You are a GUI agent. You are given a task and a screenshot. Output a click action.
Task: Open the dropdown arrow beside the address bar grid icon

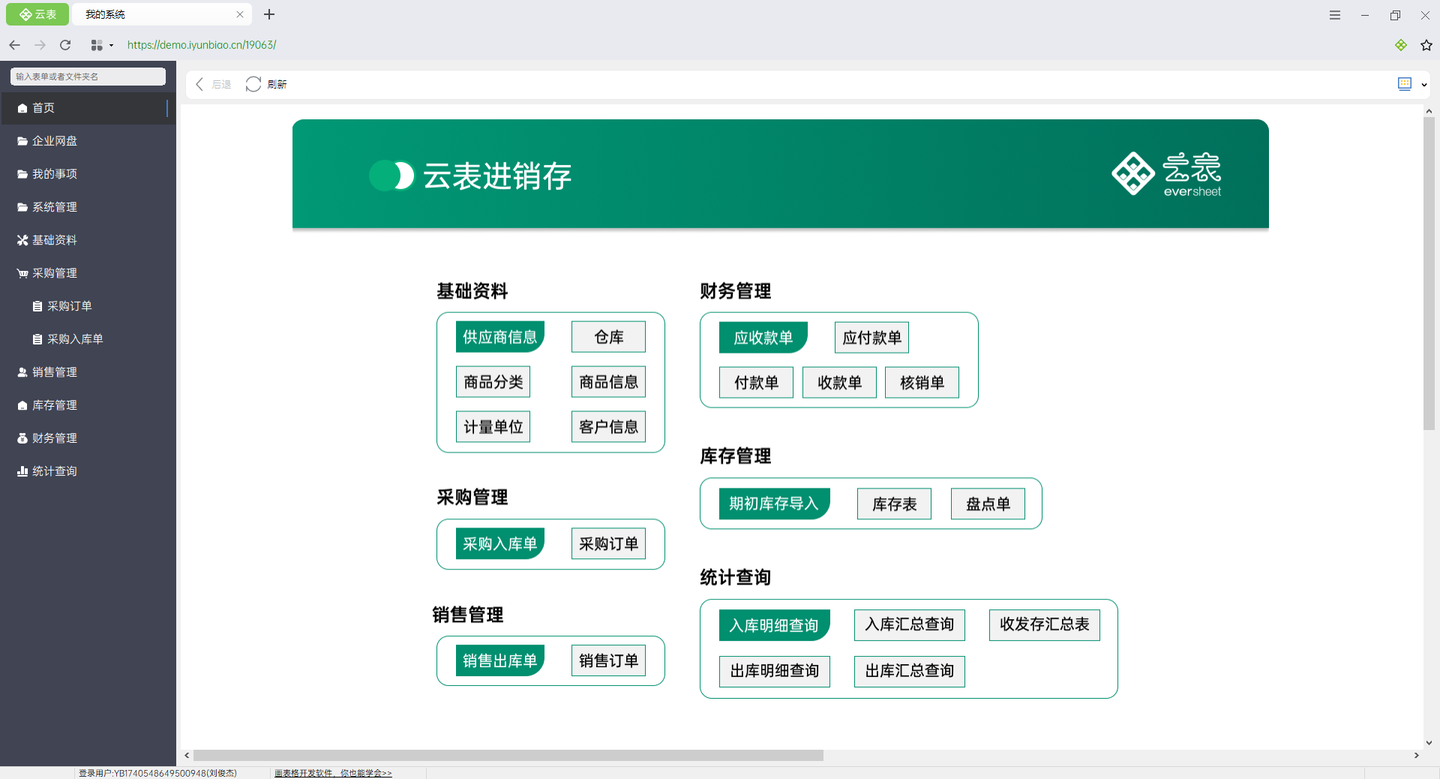[111, 45]
